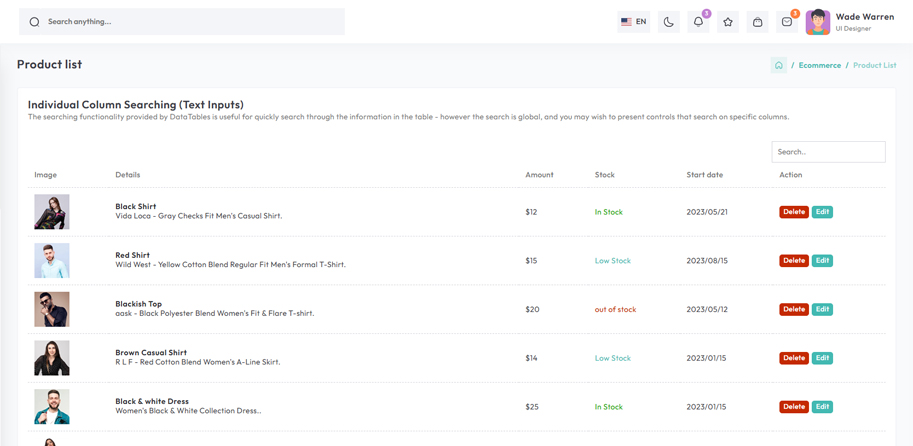Open the Blackish Top product thumbnail
913x446 pixels.
(52, 309)
